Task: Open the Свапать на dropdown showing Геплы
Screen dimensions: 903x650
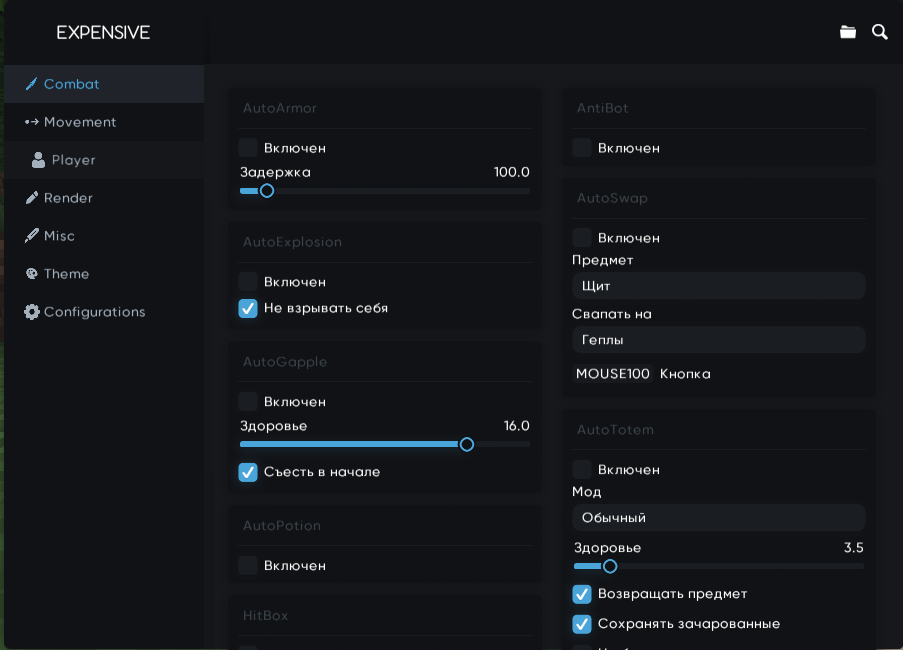Action: click(x=719, y=340)
